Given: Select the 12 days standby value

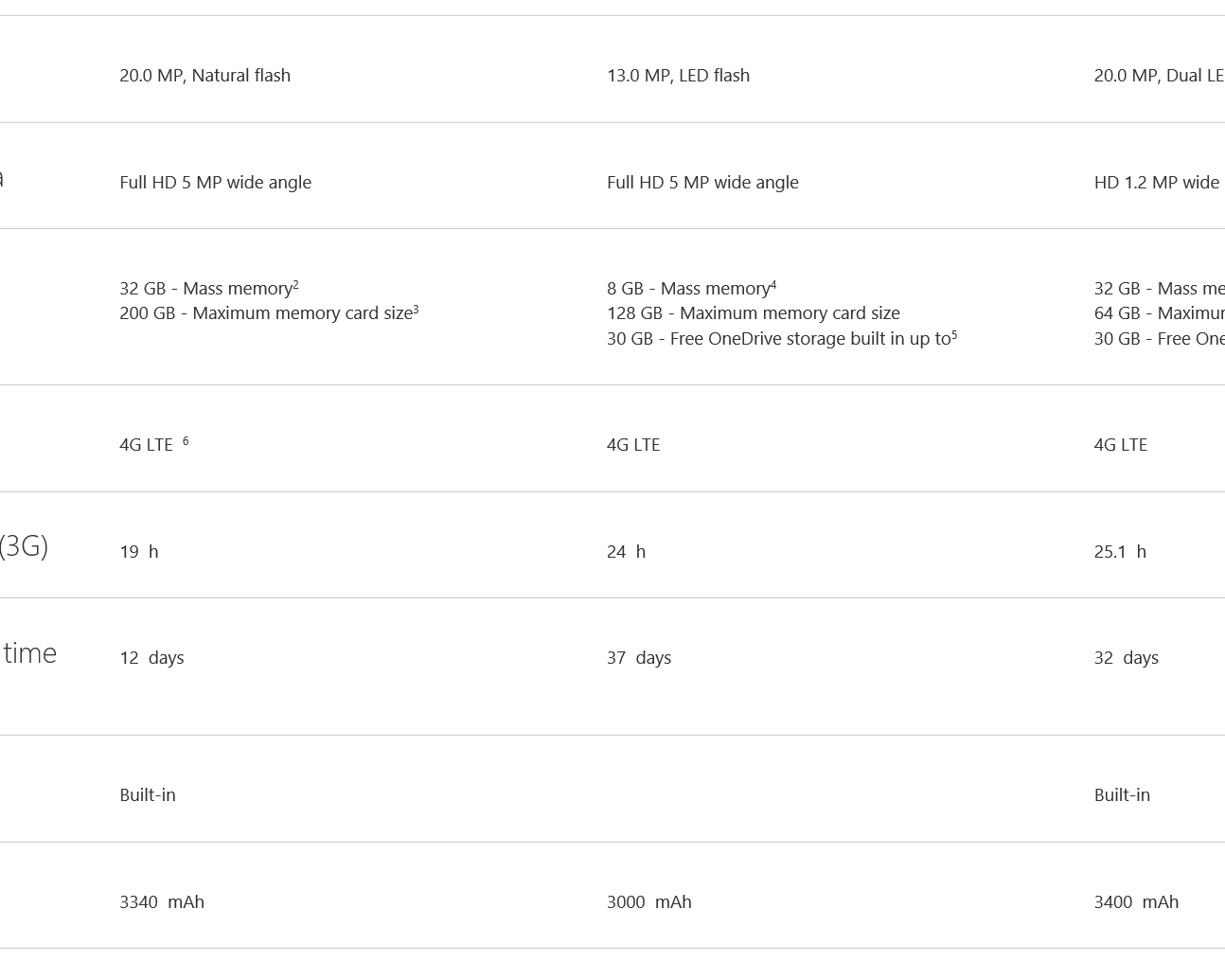Looking at the screenshot, I should (151, 657).
